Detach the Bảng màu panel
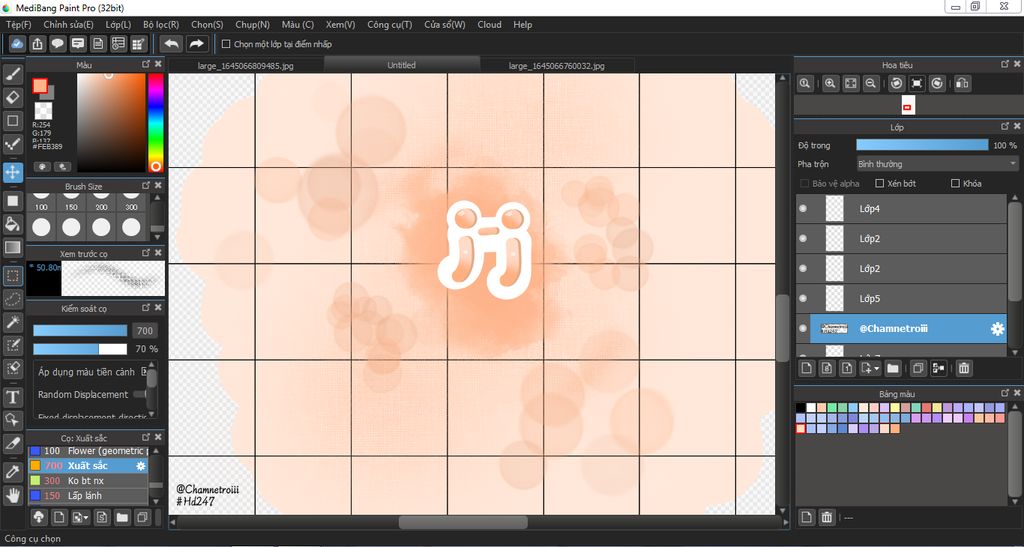This screenshot has width=1024, height=547. pyautogui.click(x=1005, y=393)
